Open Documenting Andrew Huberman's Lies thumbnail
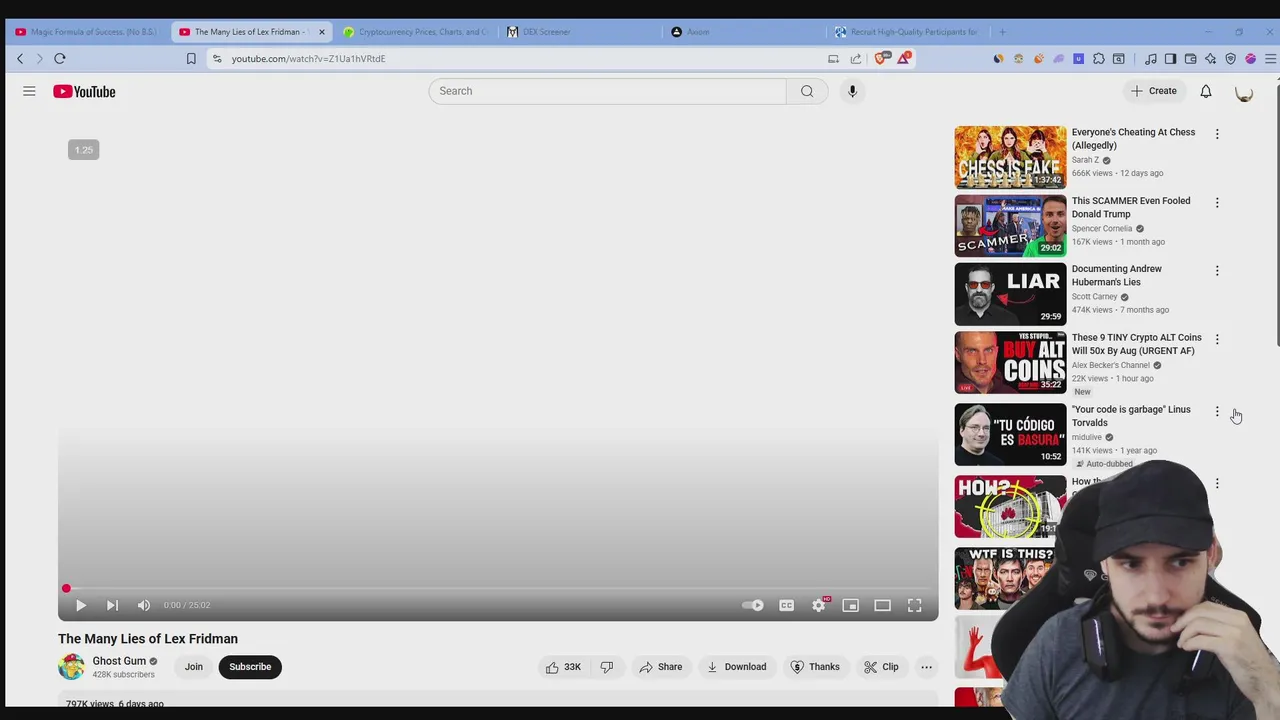 coord(1010,294)
